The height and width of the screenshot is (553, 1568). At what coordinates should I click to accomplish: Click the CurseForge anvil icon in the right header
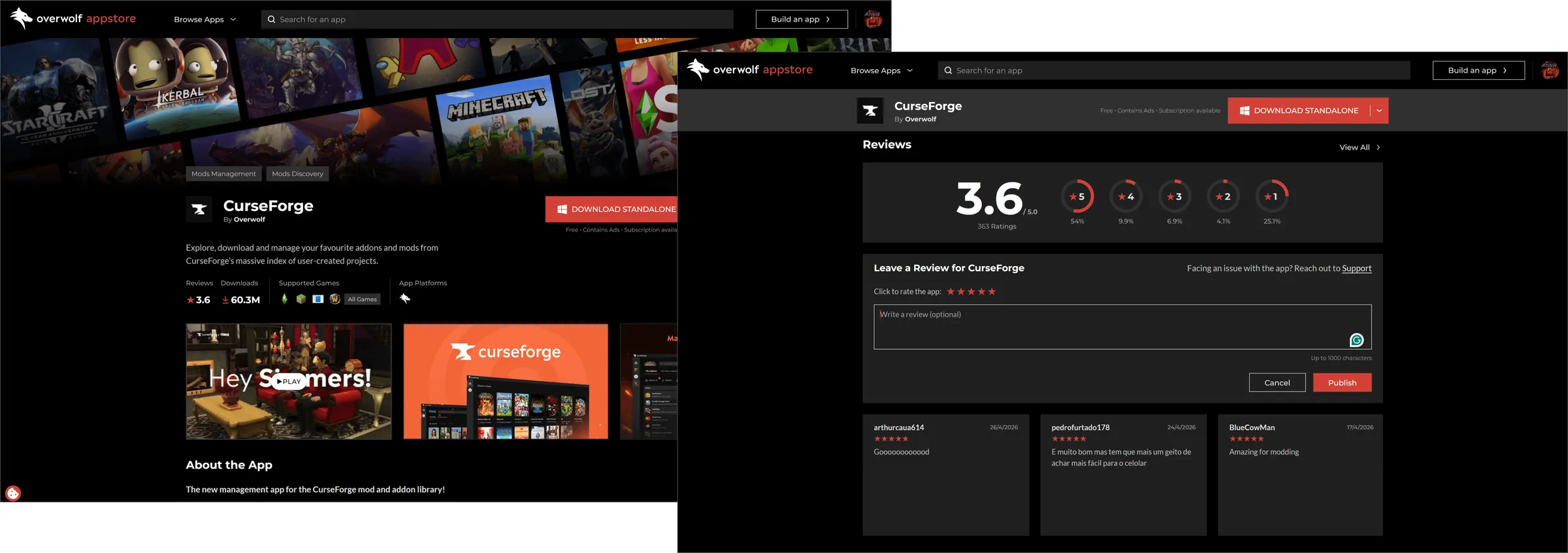tap(870, 110)
